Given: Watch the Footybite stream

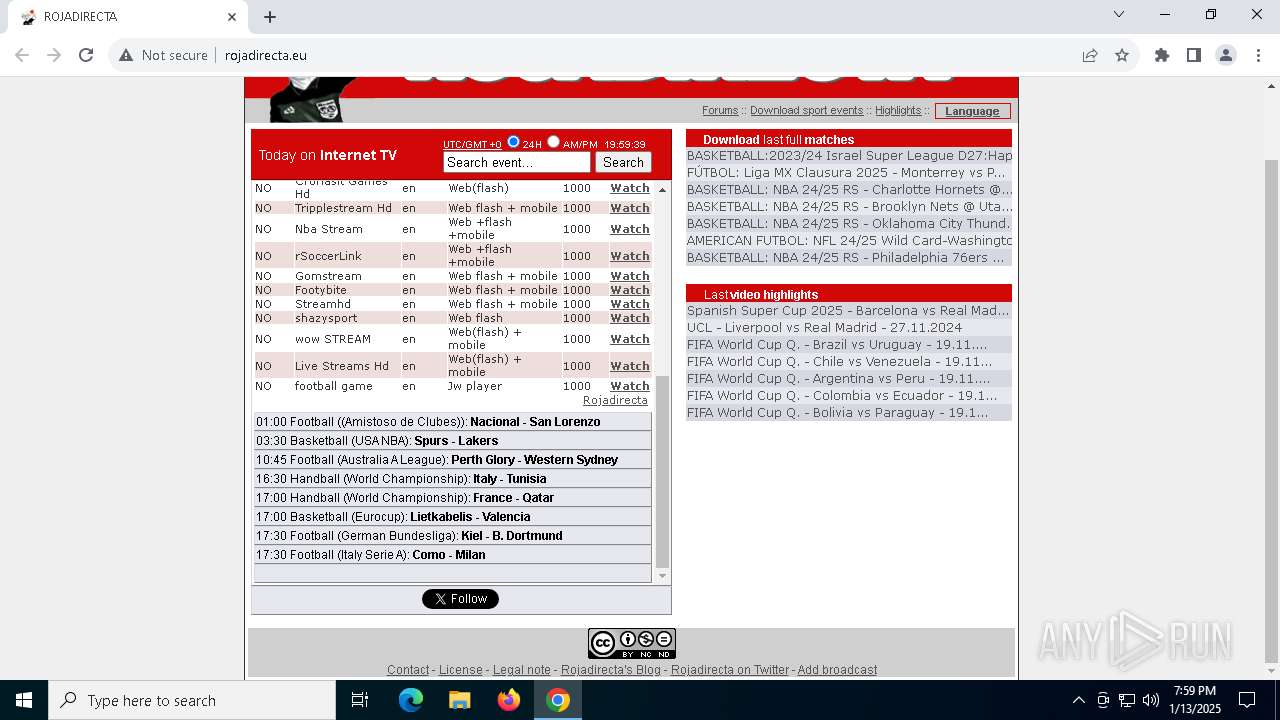Looking at the screenshot, I should pos(630,290).
